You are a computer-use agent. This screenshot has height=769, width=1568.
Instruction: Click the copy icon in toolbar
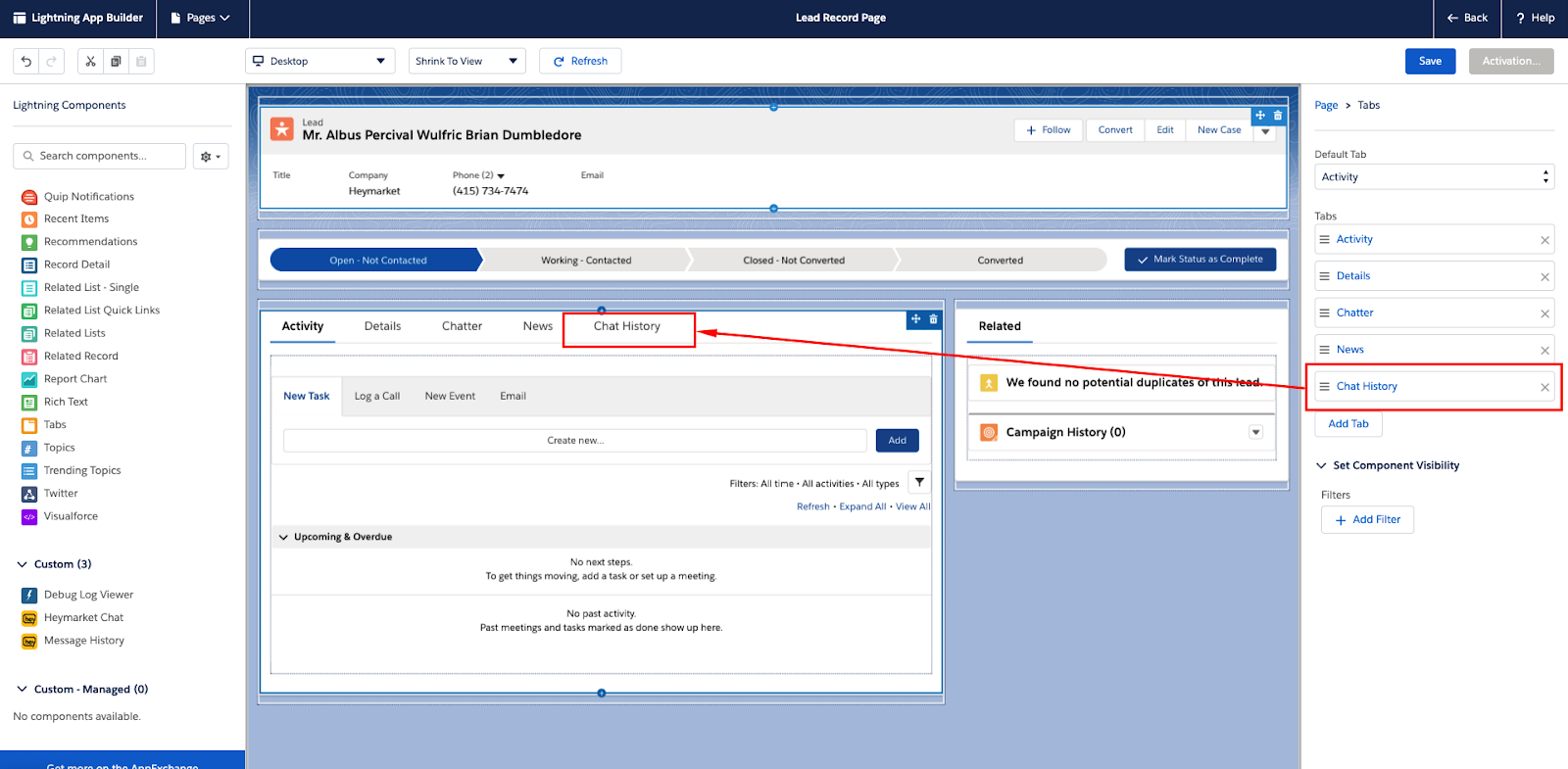coord(116,61)
